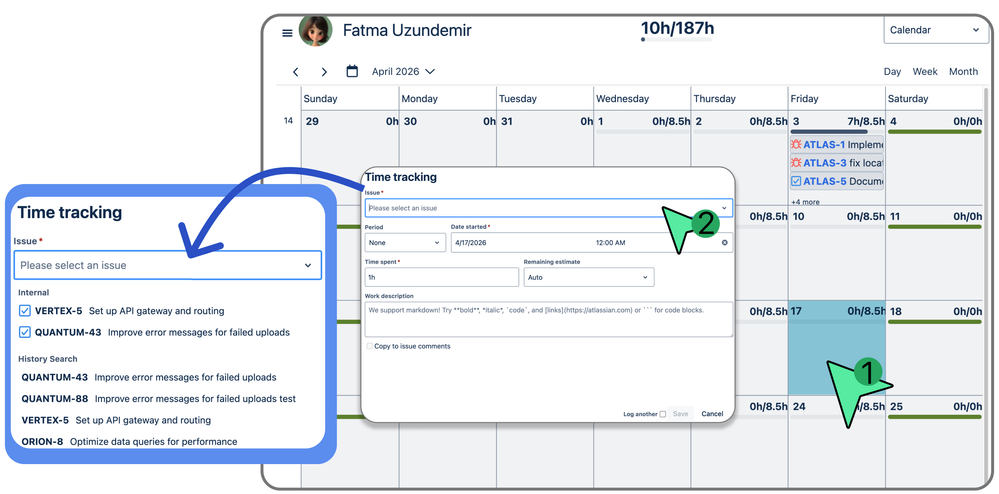
Task: Click into the Work description text area
Action: tap(549, 319)
